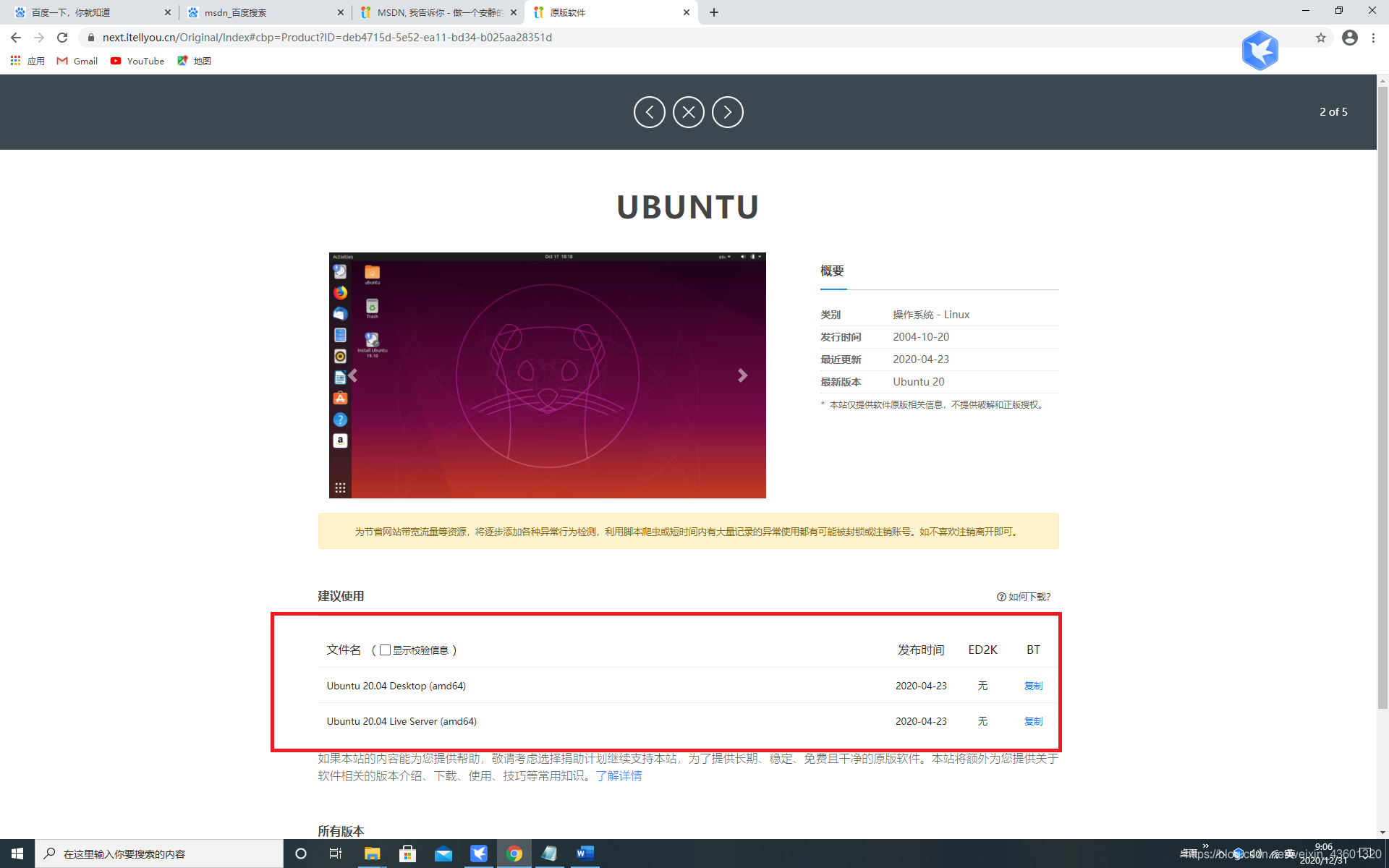1389x868 pixels.
Task: Reload the current page
Action: coord(62,38)
